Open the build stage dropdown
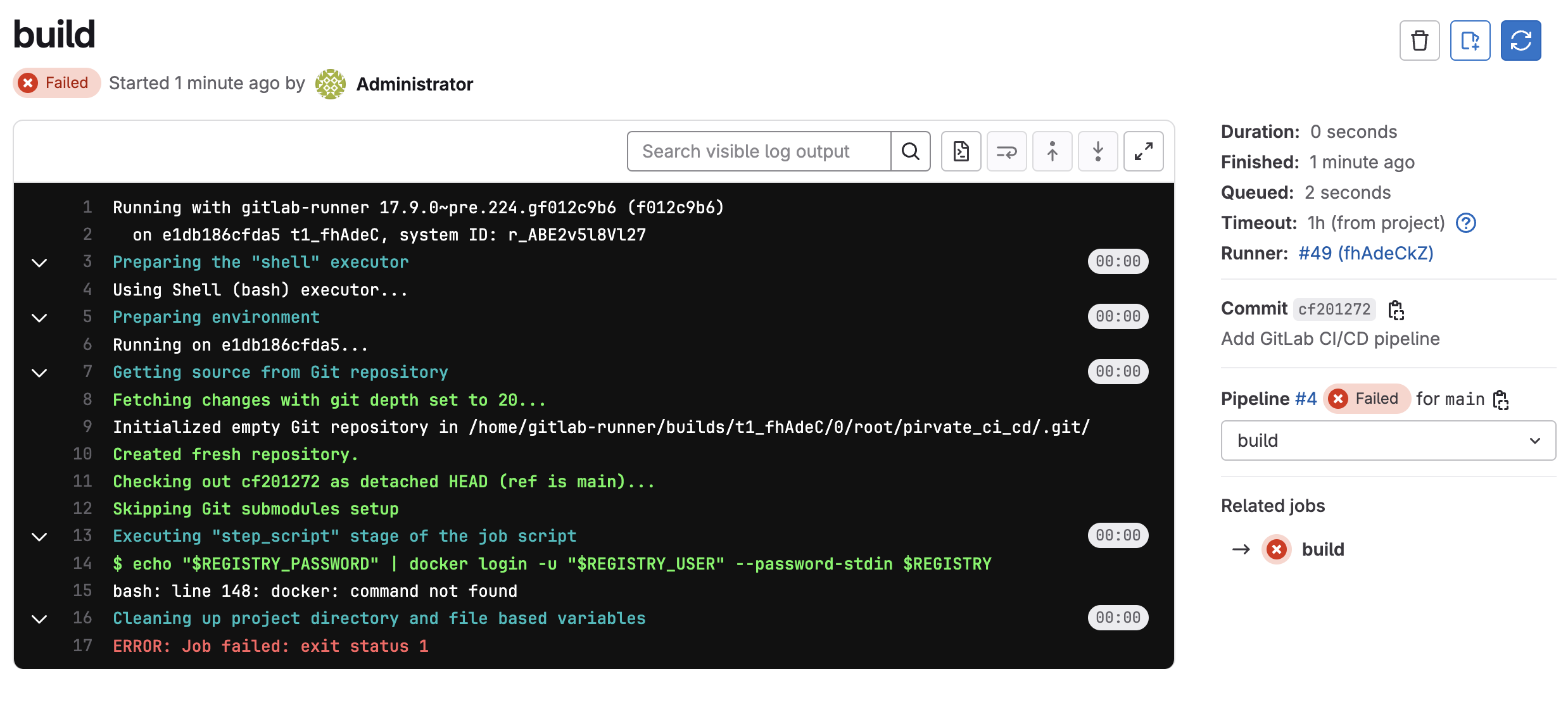This screenshot has width=1568, height=705. pos(1388,440)
